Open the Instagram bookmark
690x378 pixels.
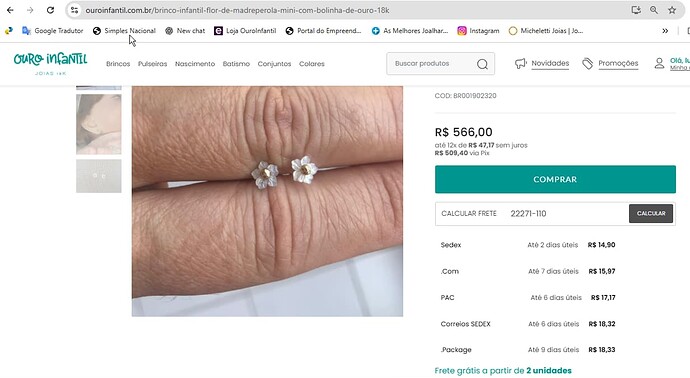click(478, 31)
